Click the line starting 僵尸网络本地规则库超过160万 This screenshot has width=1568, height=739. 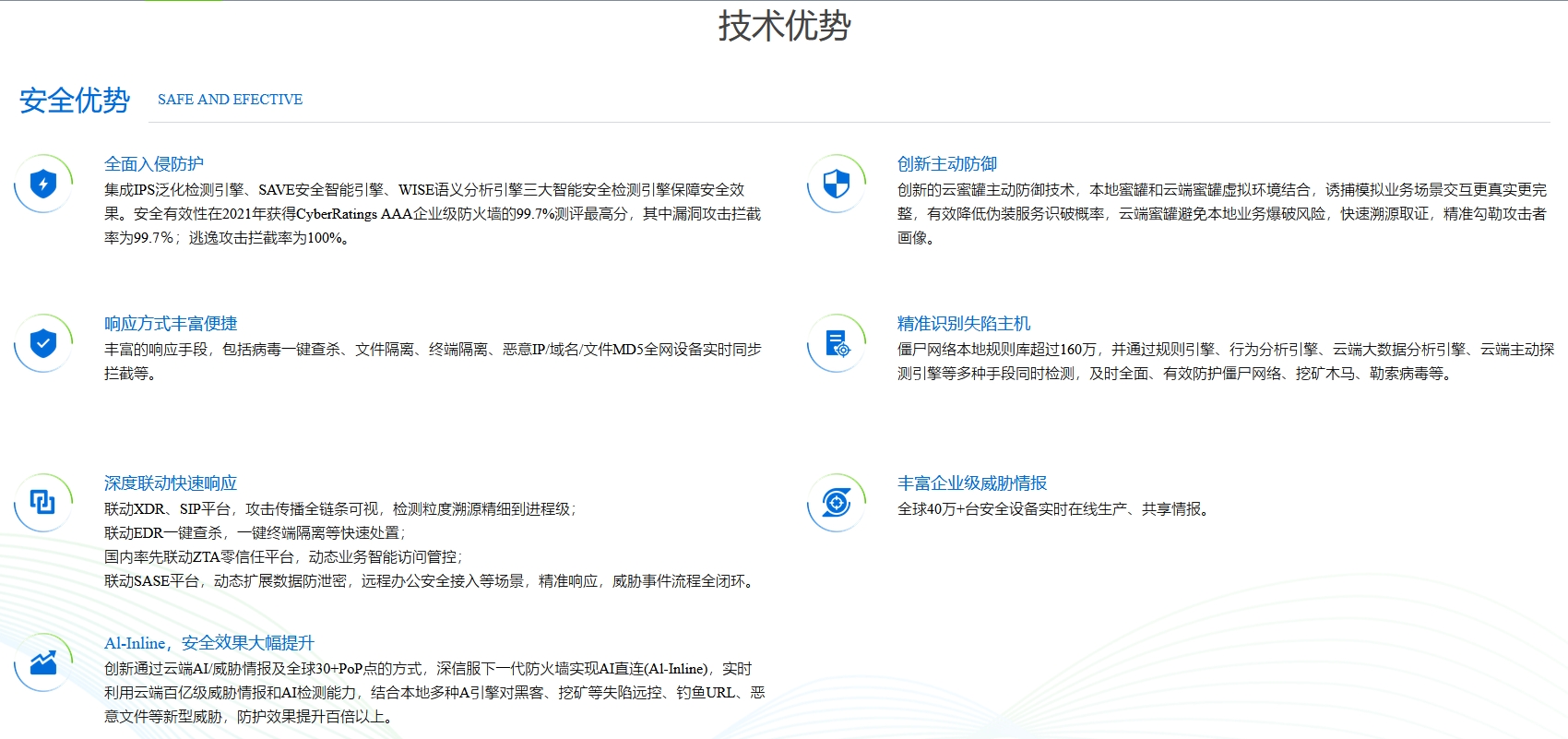click(1226, 350)
